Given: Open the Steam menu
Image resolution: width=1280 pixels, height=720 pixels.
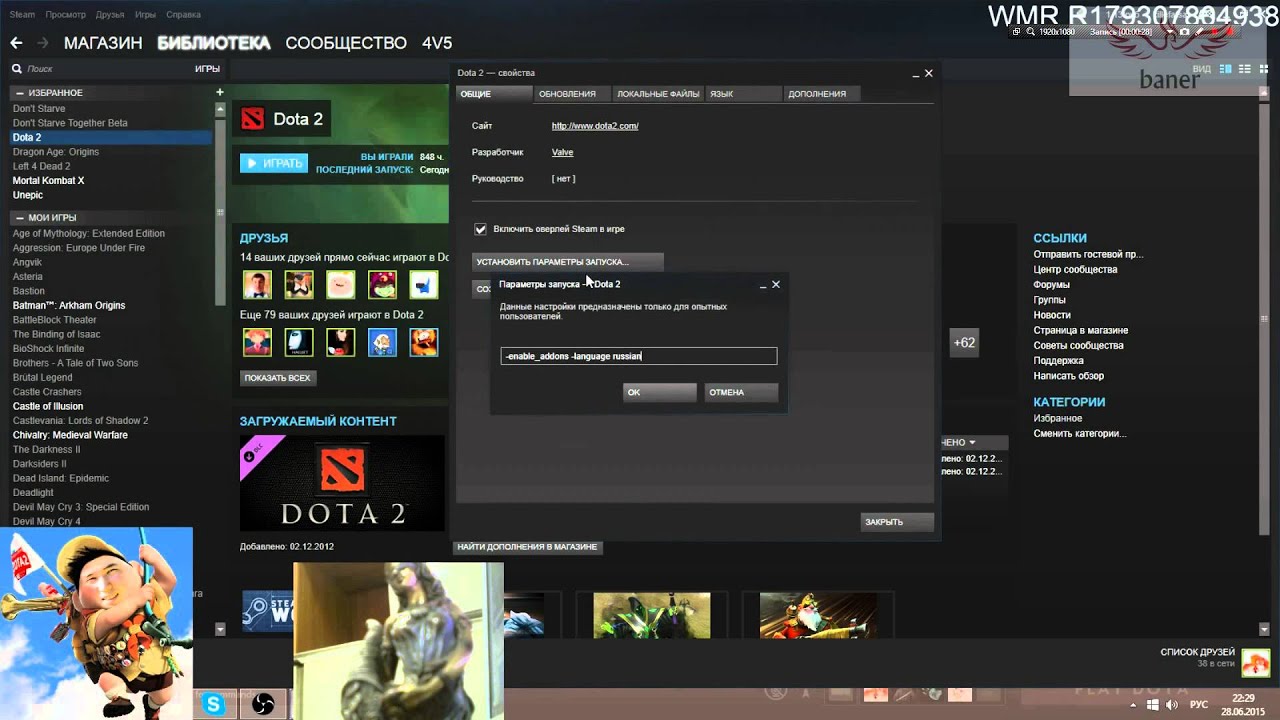Looking at the screenshot, I should coord(22,15).
